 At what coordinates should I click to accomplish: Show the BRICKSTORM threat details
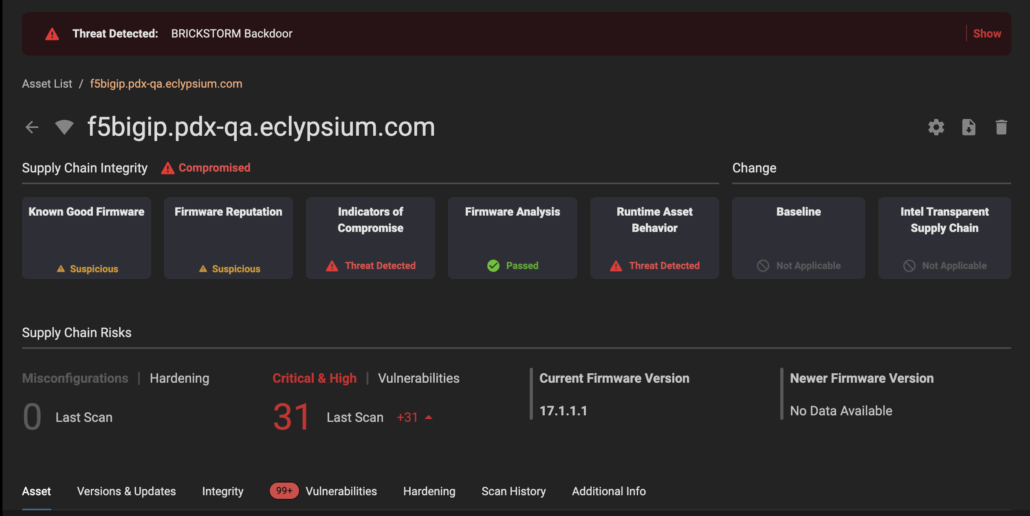pos(986,34)
